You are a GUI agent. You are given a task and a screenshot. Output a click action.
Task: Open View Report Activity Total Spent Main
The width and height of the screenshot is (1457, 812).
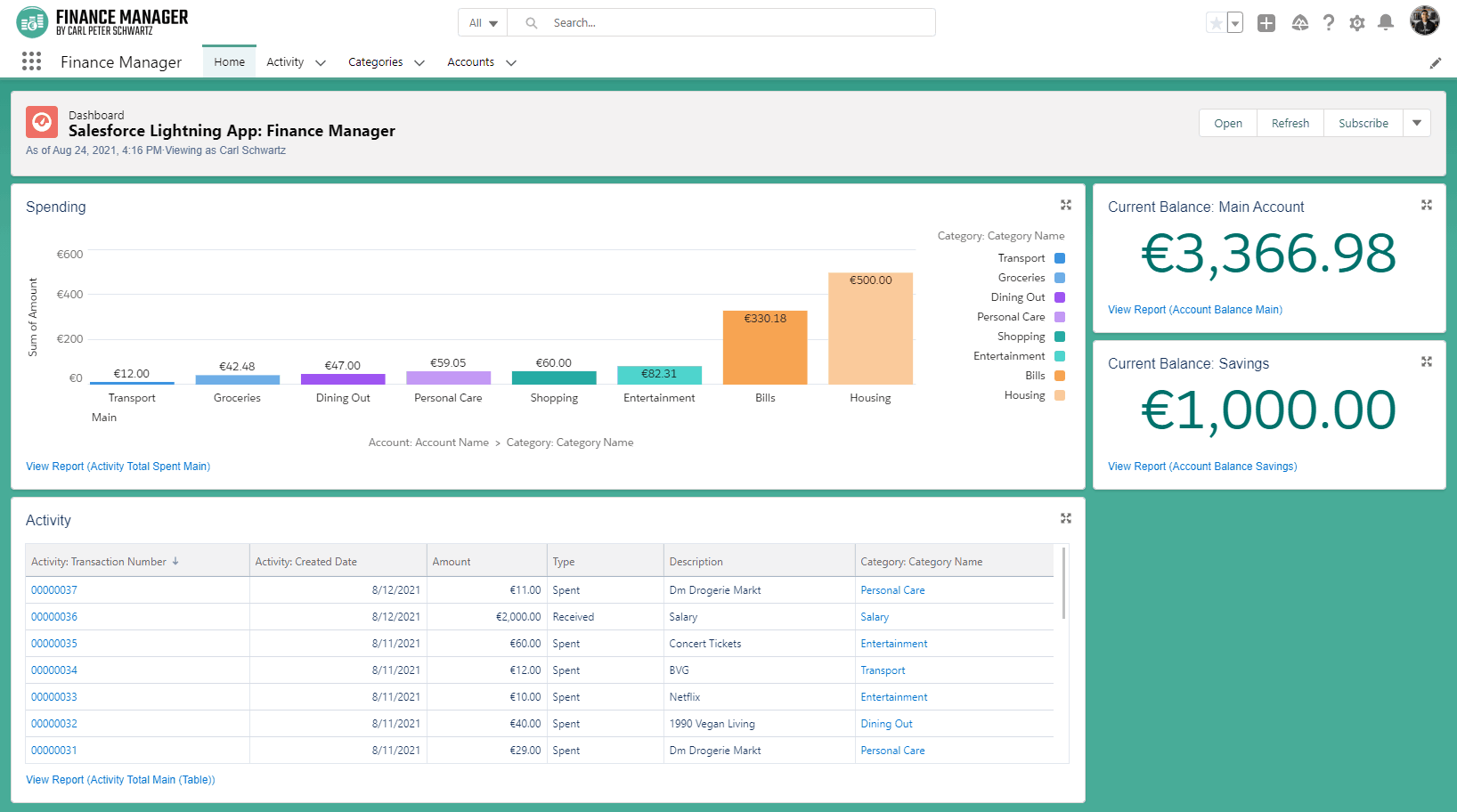pos(118,467)
